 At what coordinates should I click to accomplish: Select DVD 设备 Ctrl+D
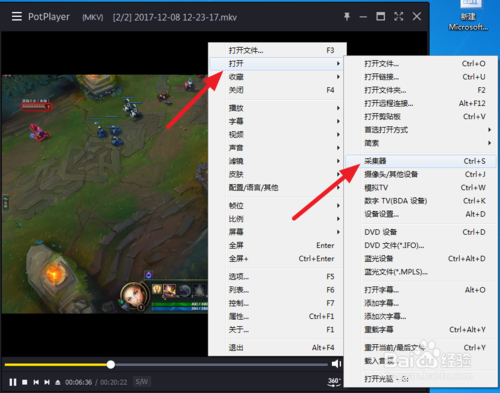[x=421, y=232]
